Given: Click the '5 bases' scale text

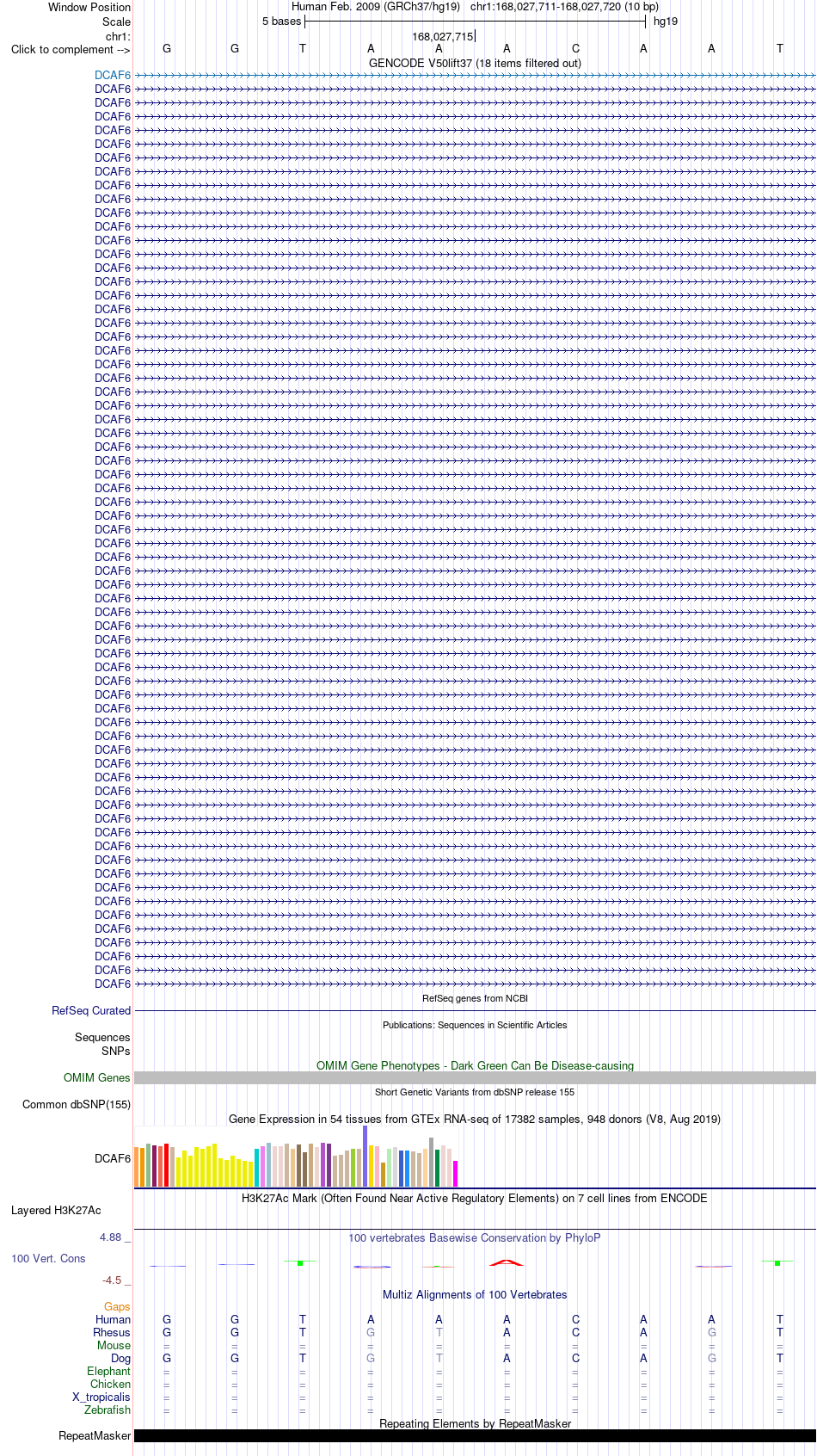Looking at the screenshot, I should pyautogui.click(x=282, y=22).
